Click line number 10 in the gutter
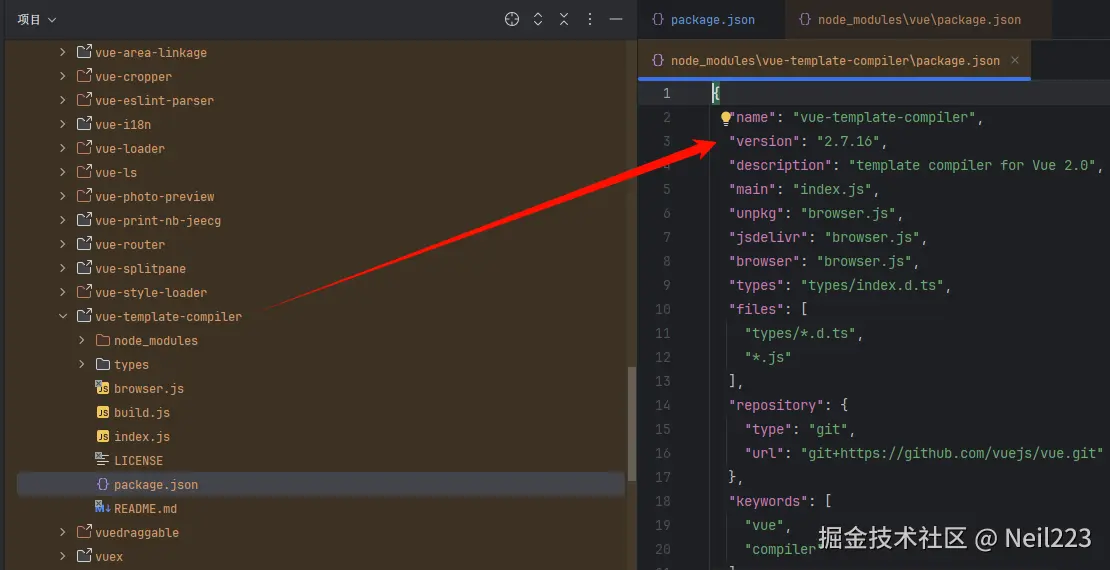Screen dimensions: 1110x570 point(663,309)
